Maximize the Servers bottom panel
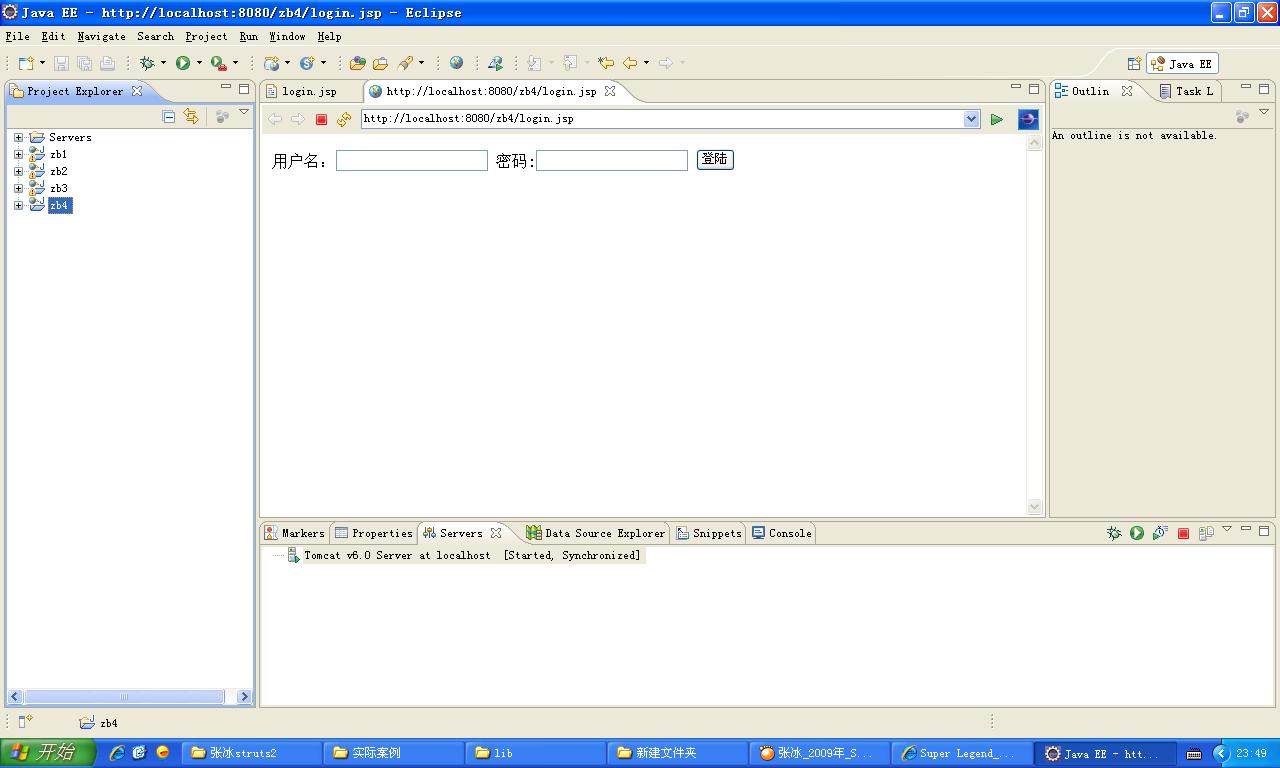 coord(1264,530)
